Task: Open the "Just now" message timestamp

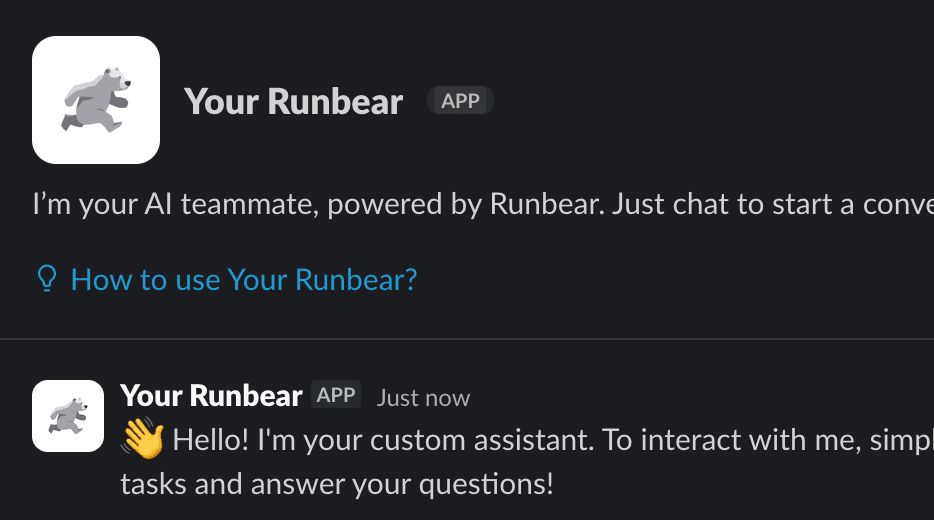Action: coord(423,398)
